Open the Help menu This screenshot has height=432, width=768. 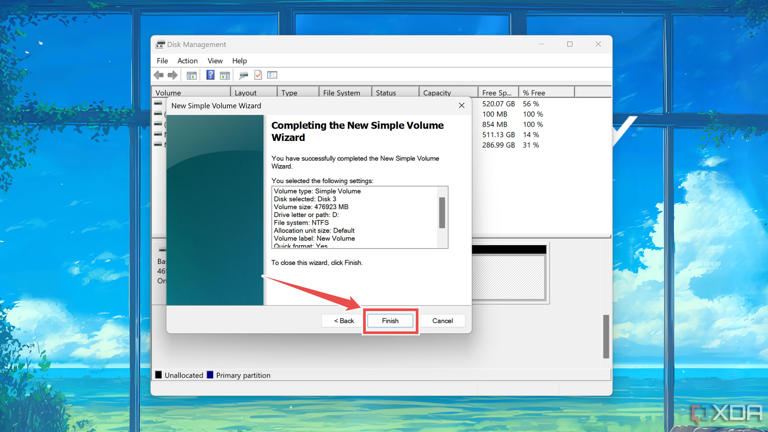(x=240, y=61)
